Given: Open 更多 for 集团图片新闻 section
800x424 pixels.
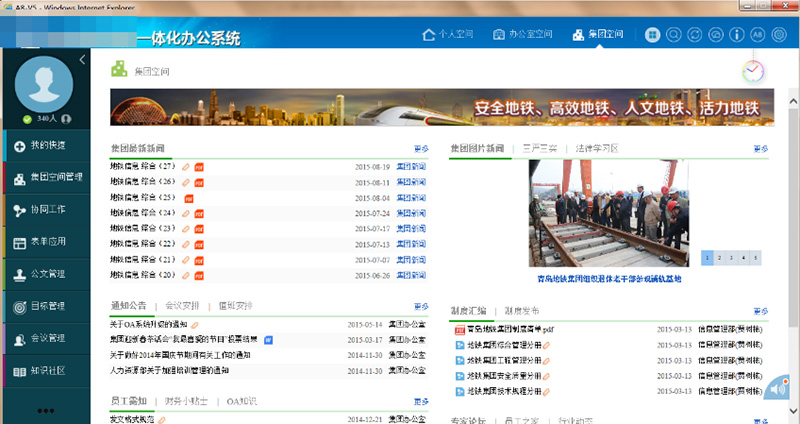Looking at the screenshot, I should point(761,149).
